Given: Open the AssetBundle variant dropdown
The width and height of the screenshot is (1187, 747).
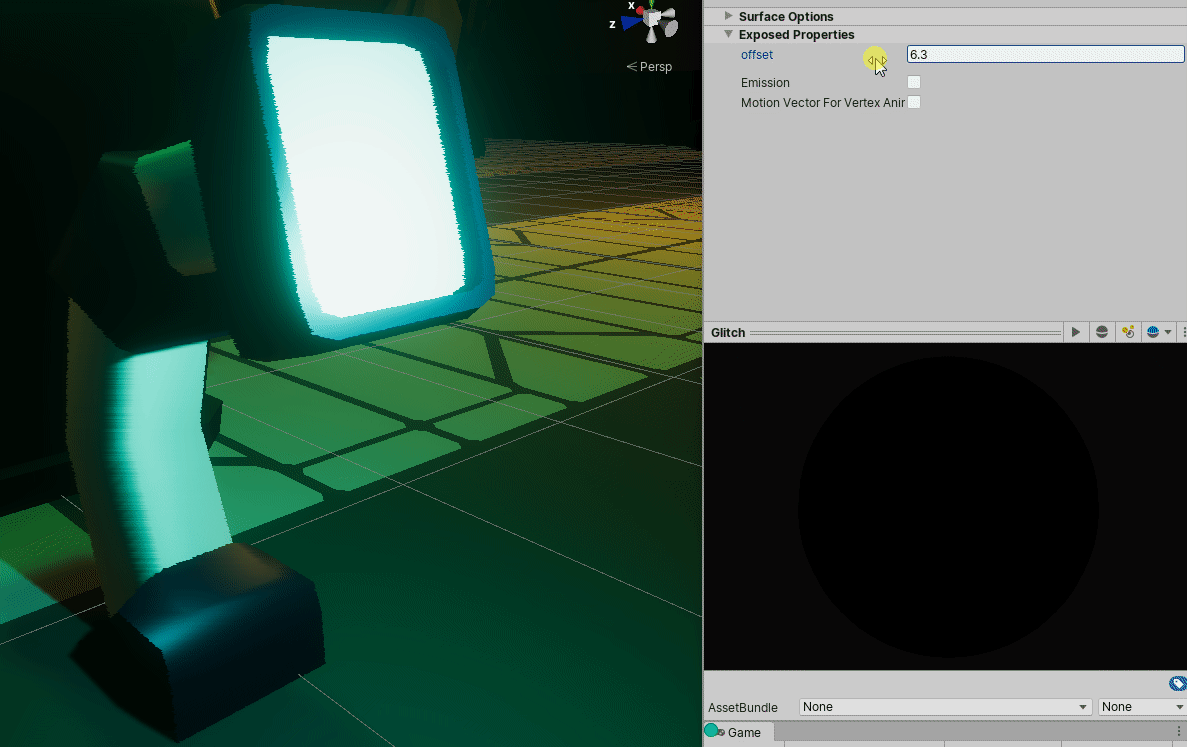Looking at the screenshot, I should pyautogui.click(x=1141, y=707).
